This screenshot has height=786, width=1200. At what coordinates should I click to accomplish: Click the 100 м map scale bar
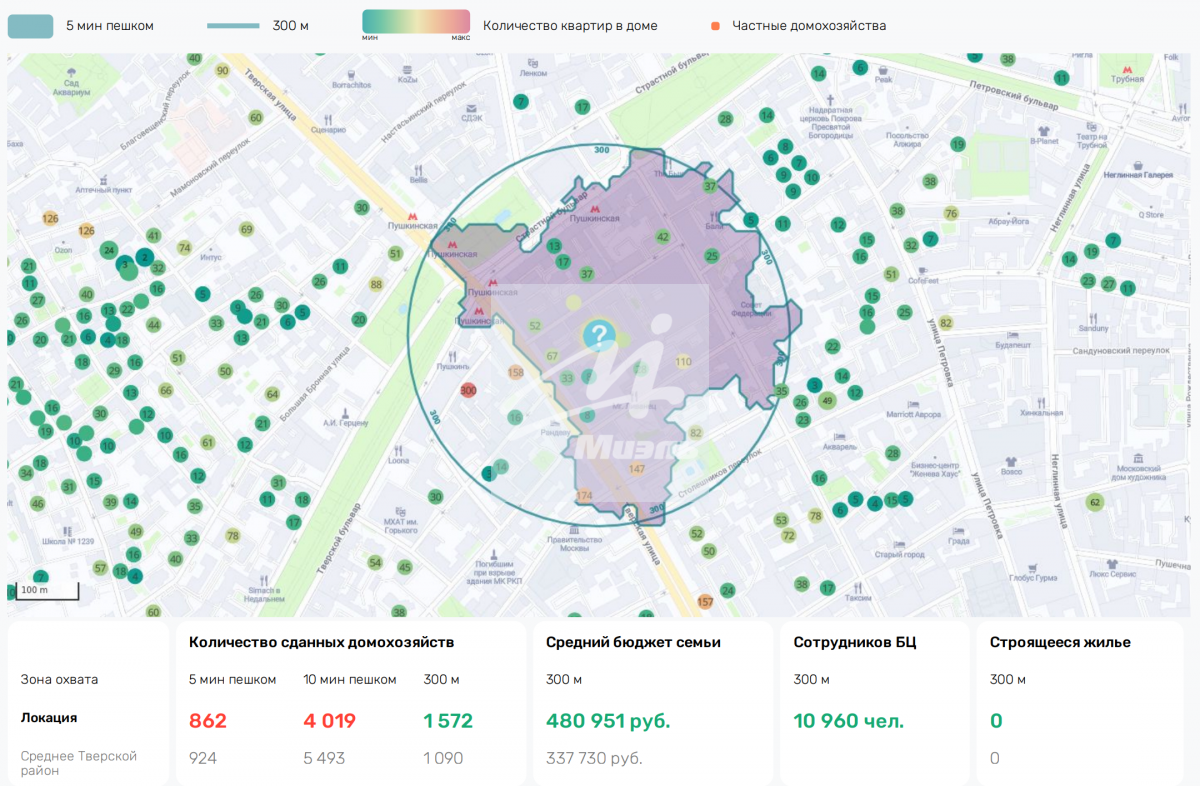pos(44,590)
